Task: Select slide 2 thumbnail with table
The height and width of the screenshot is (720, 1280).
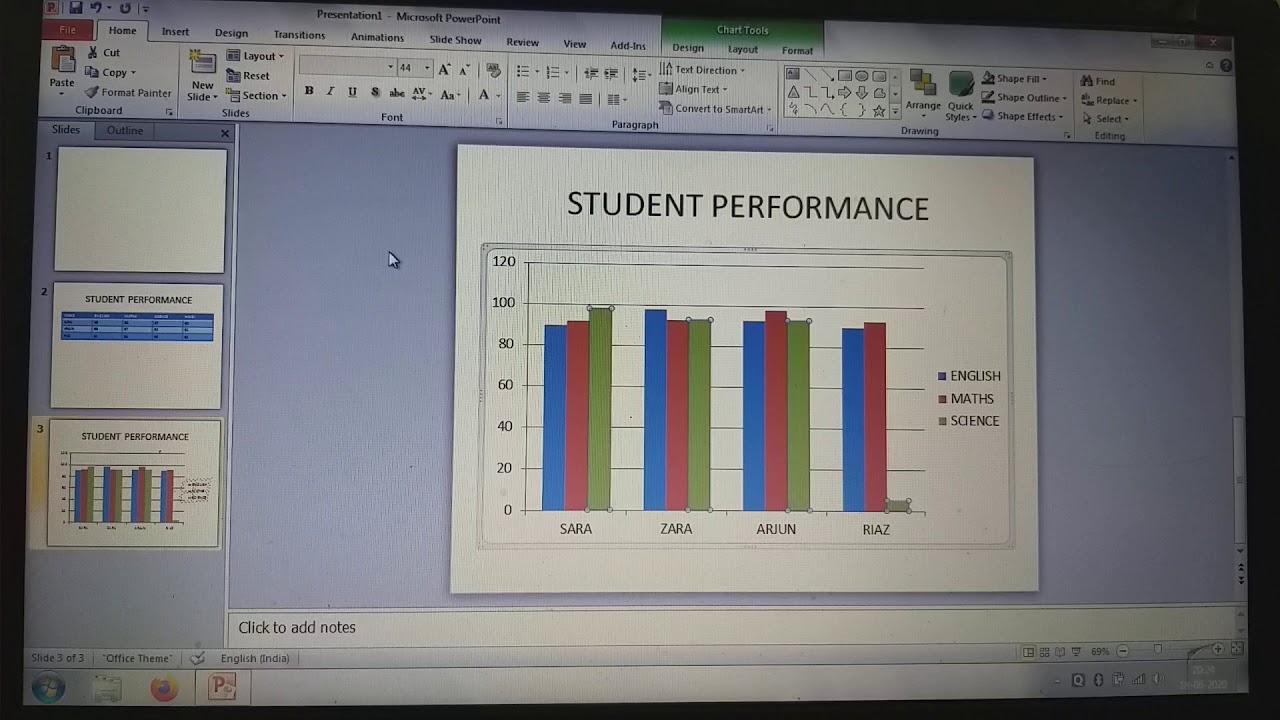Action: [x=137, y=345]
